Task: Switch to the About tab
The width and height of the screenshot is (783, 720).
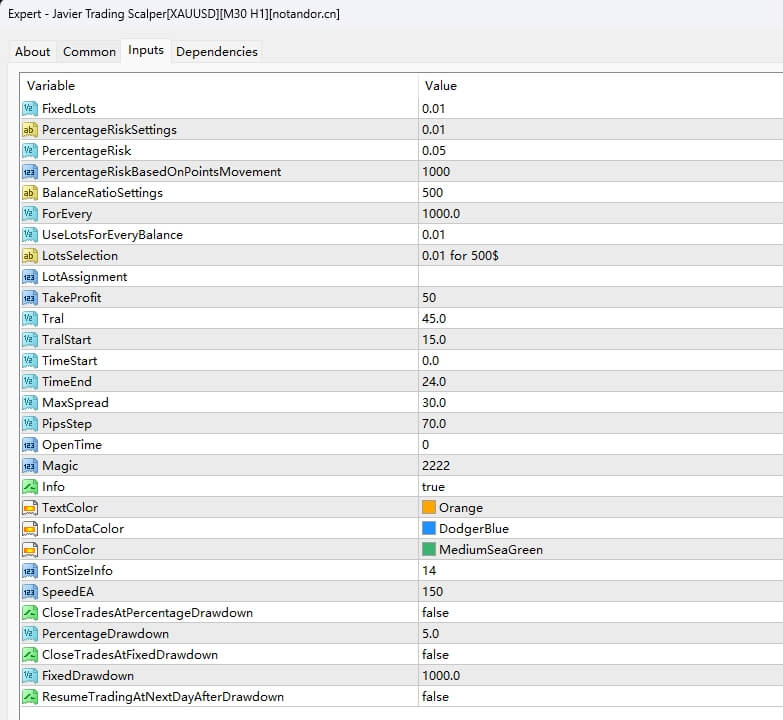Action: pos(32,51)
